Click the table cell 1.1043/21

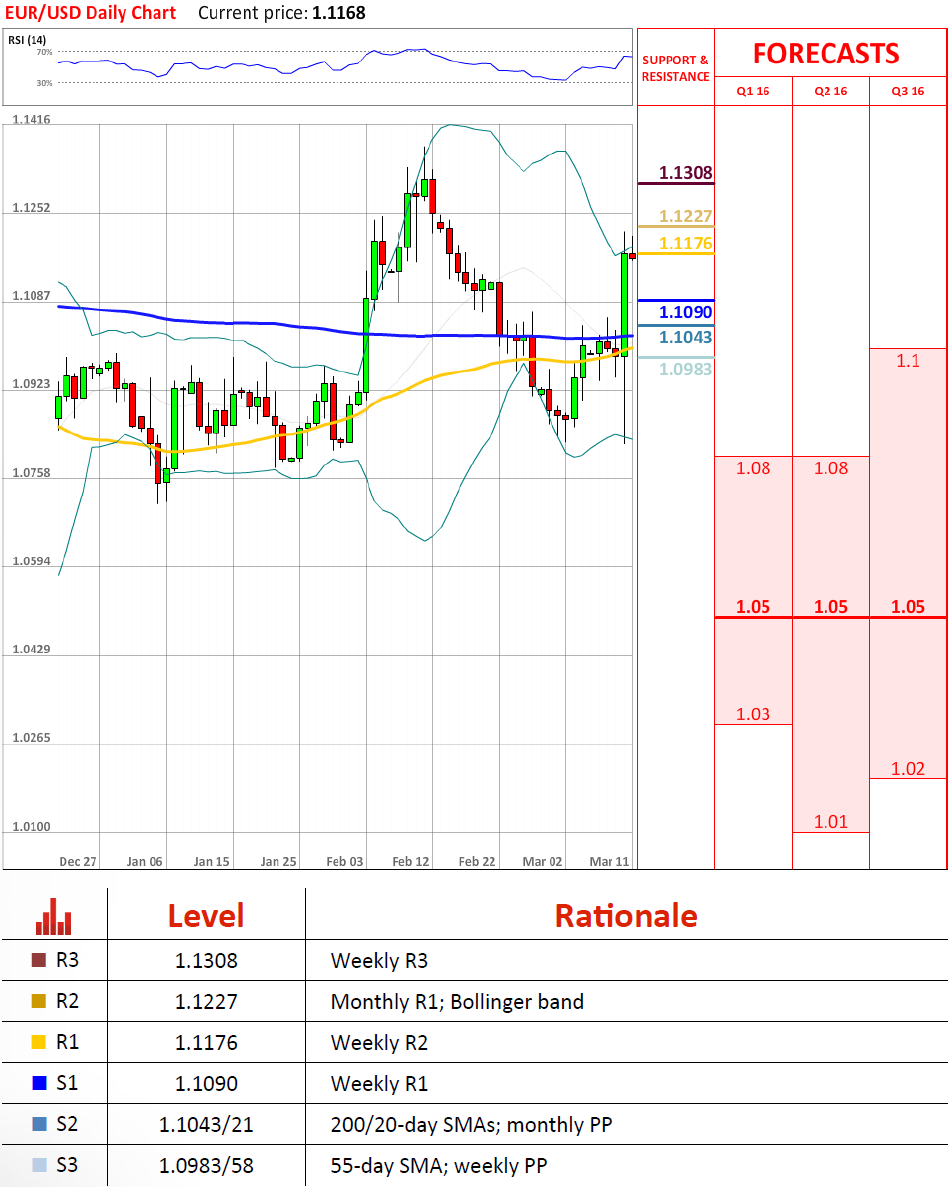coord(206,1125)
